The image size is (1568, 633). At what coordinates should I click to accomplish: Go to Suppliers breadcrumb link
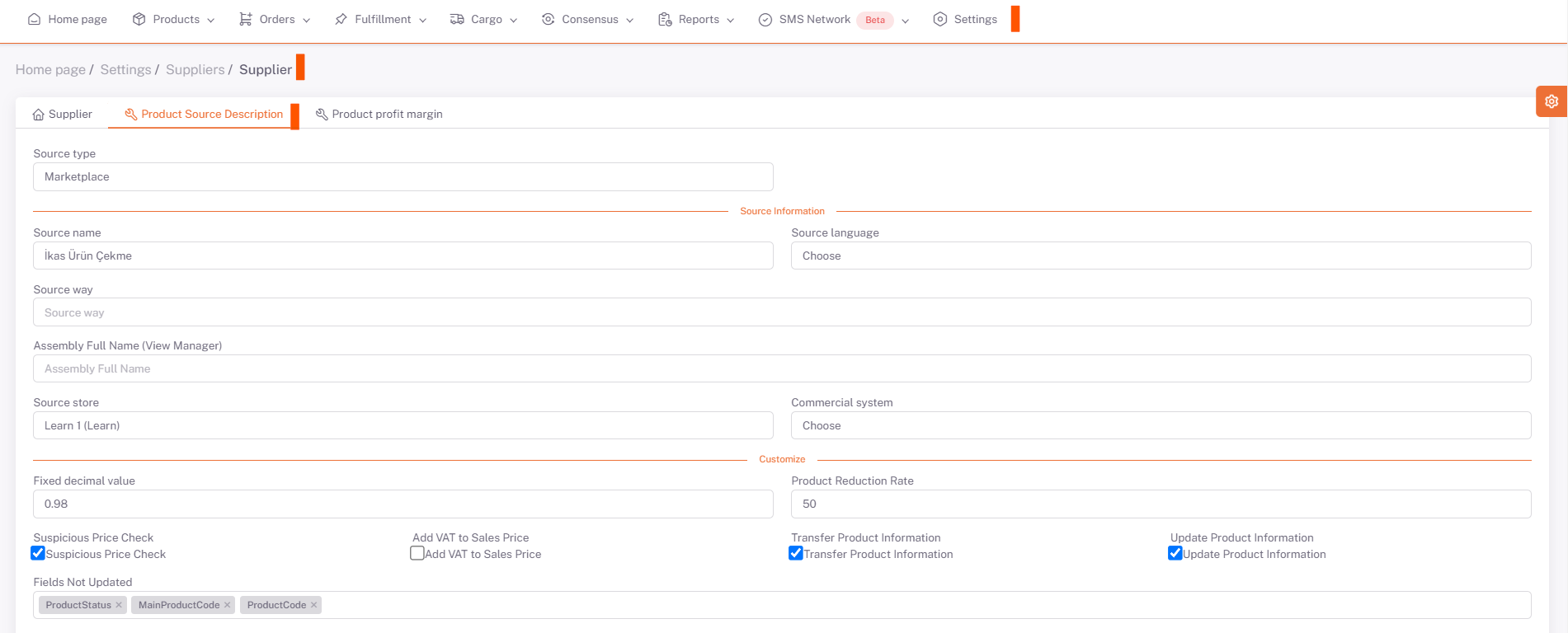pos(195,69)
